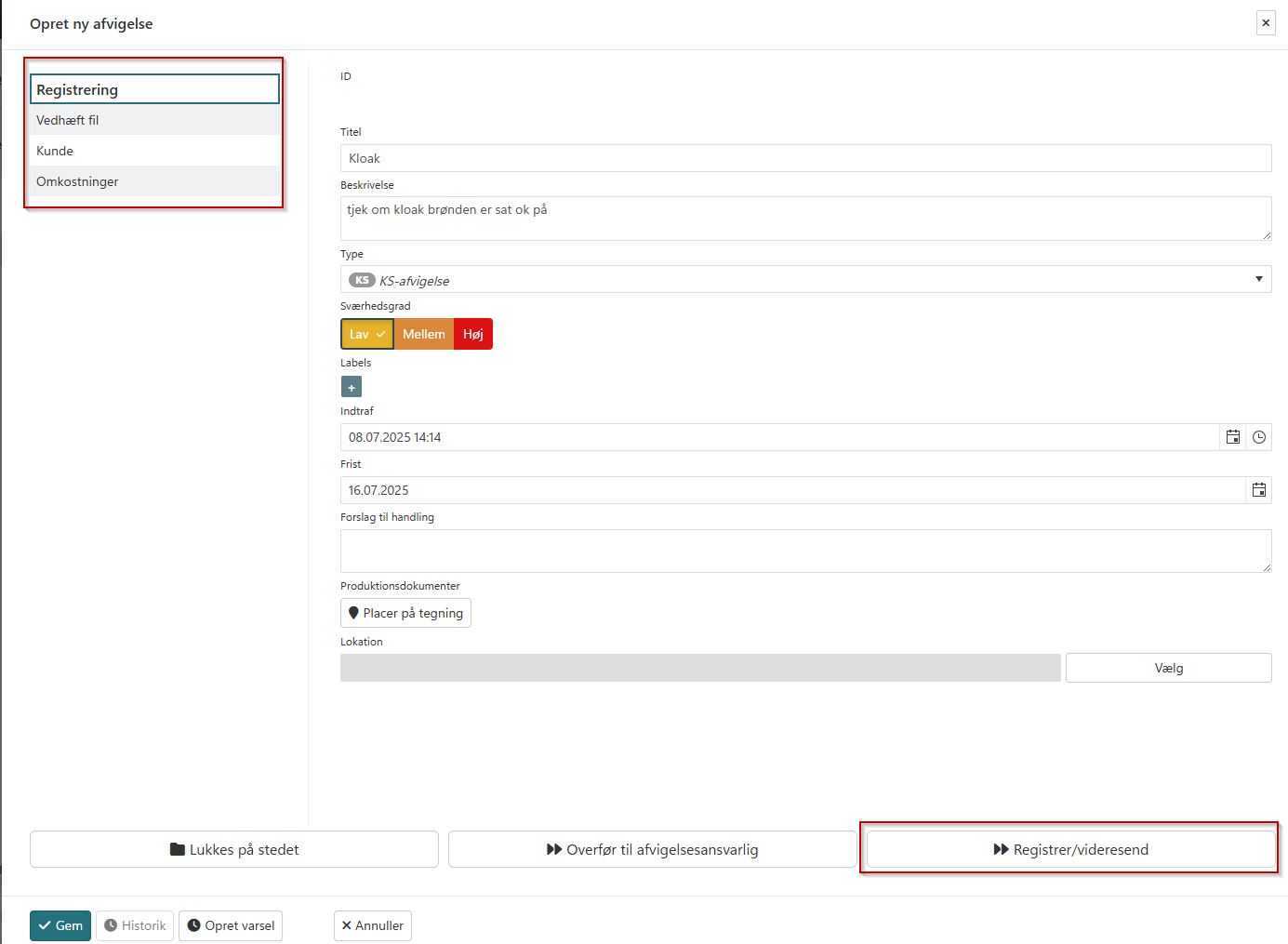Open Historik for the afvigelse

(135, 925)
